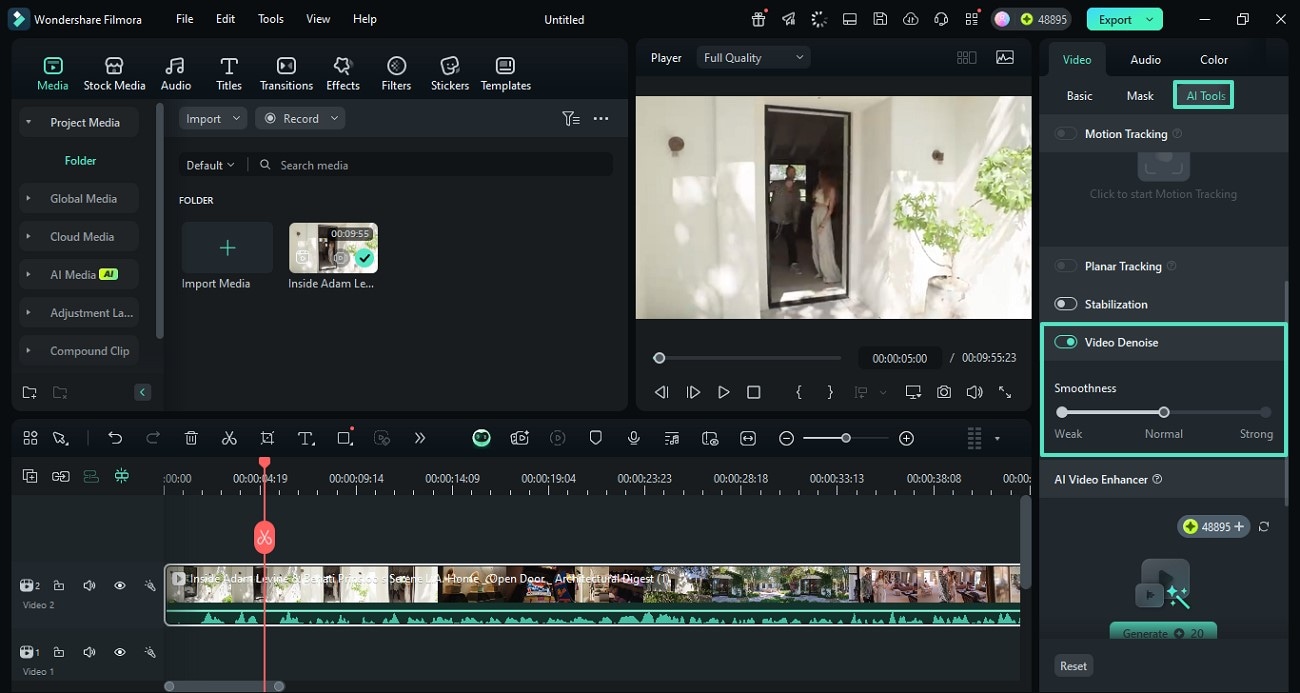
Task: Click the save project icon
Action: pos(879,19)
